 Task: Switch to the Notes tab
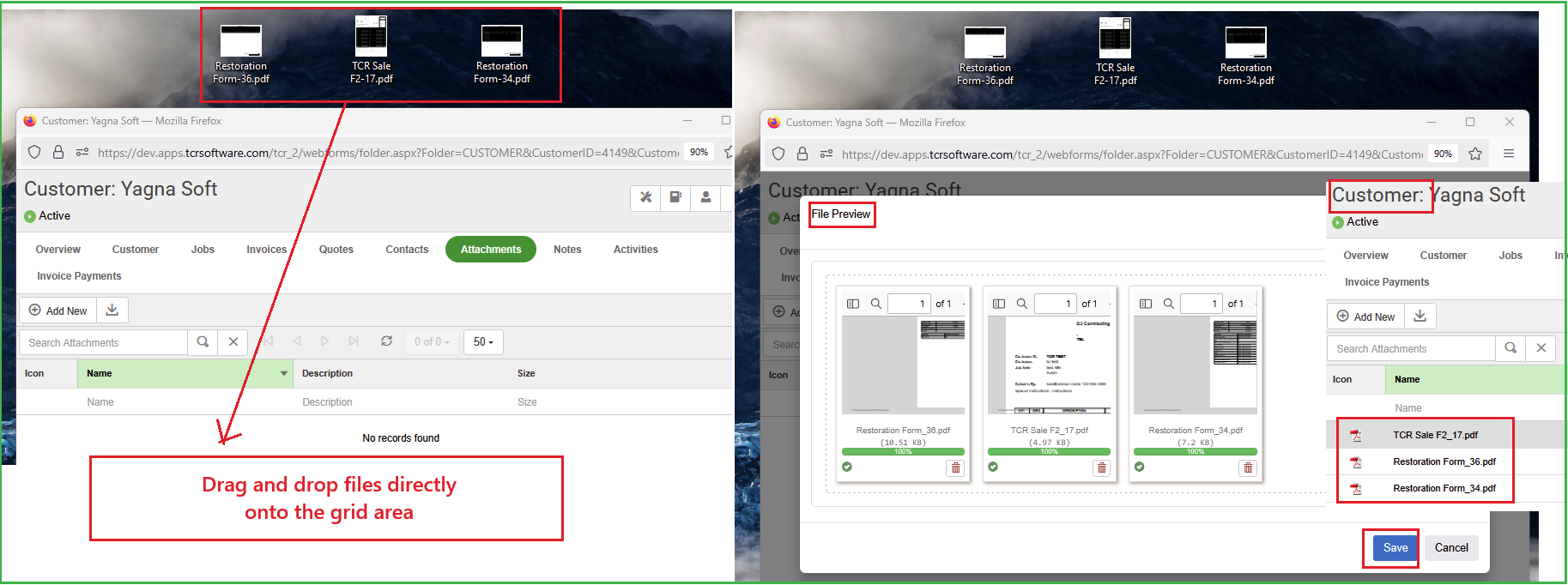pos(567,250)
